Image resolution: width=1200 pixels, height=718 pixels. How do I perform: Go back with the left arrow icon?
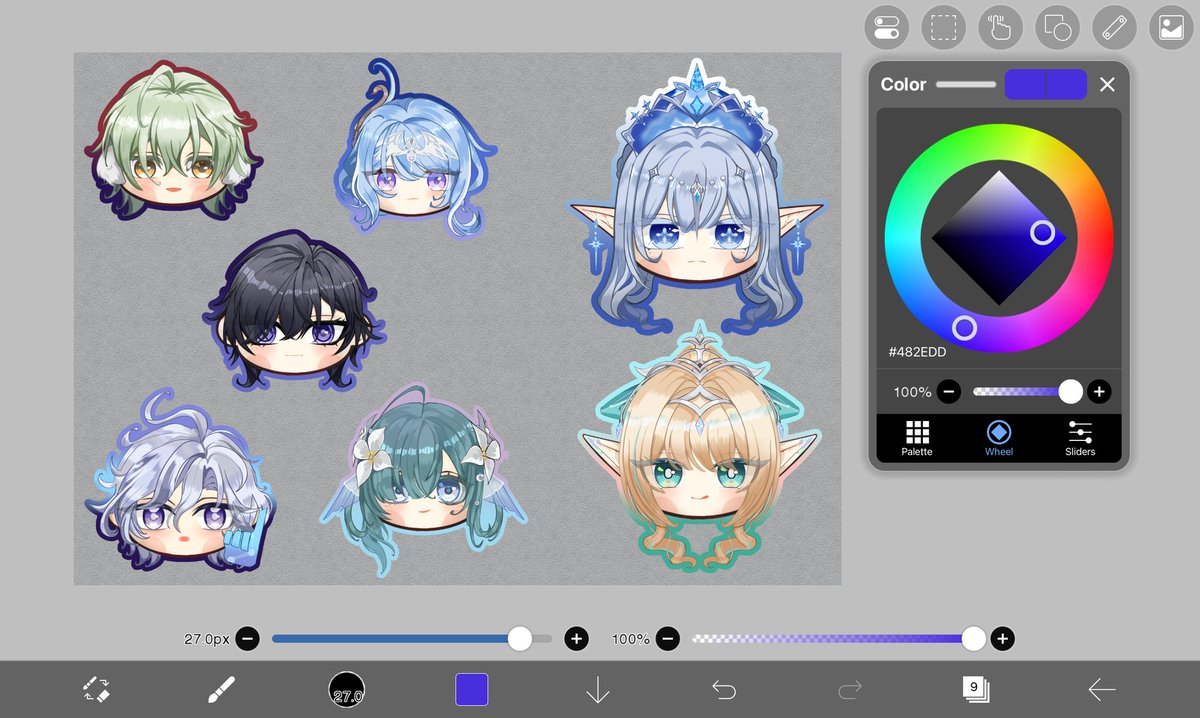(x=1102, y=689)
